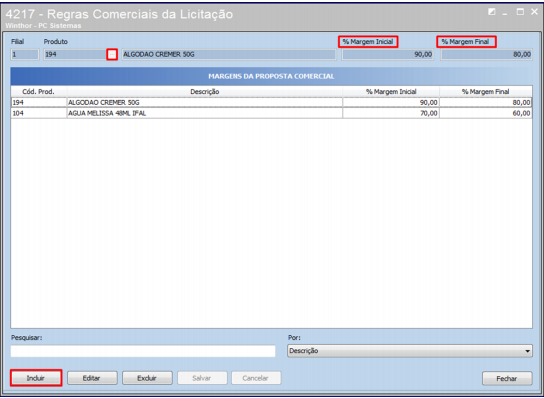Click the 70,00 initial margin cell
This screenshot has width=544, height=398.
(391, 113)
